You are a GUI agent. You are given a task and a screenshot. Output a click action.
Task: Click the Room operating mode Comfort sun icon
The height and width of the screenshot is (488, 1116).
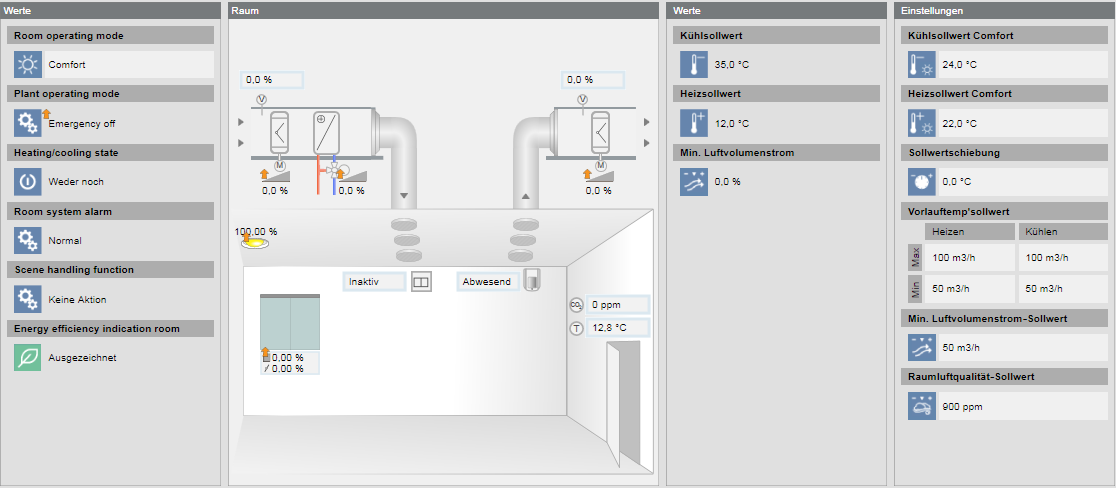click(x=27, y=65)
